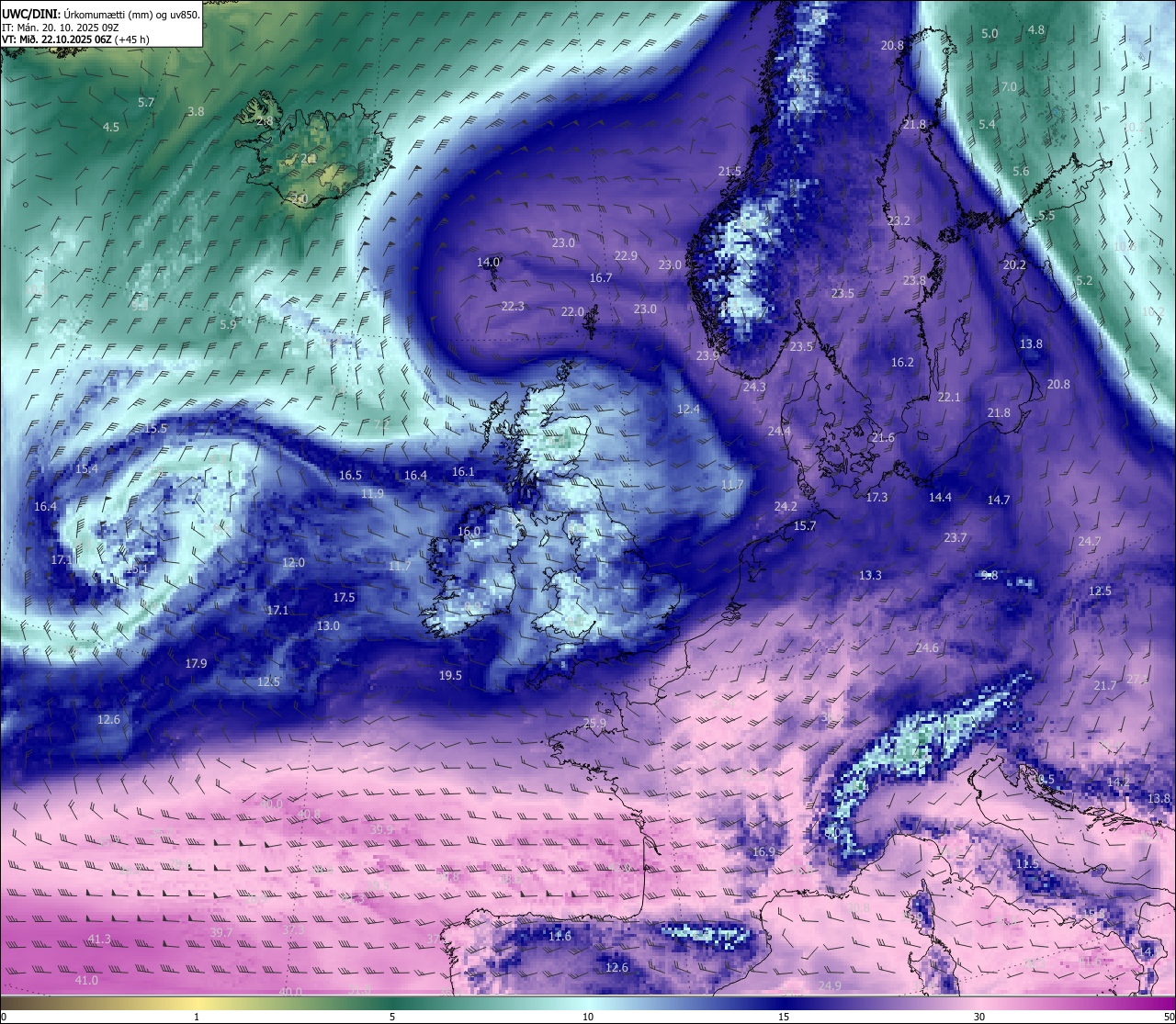Click the 16.9 value near the Pyrenees

pyautogui.click(x=763, y=851)
